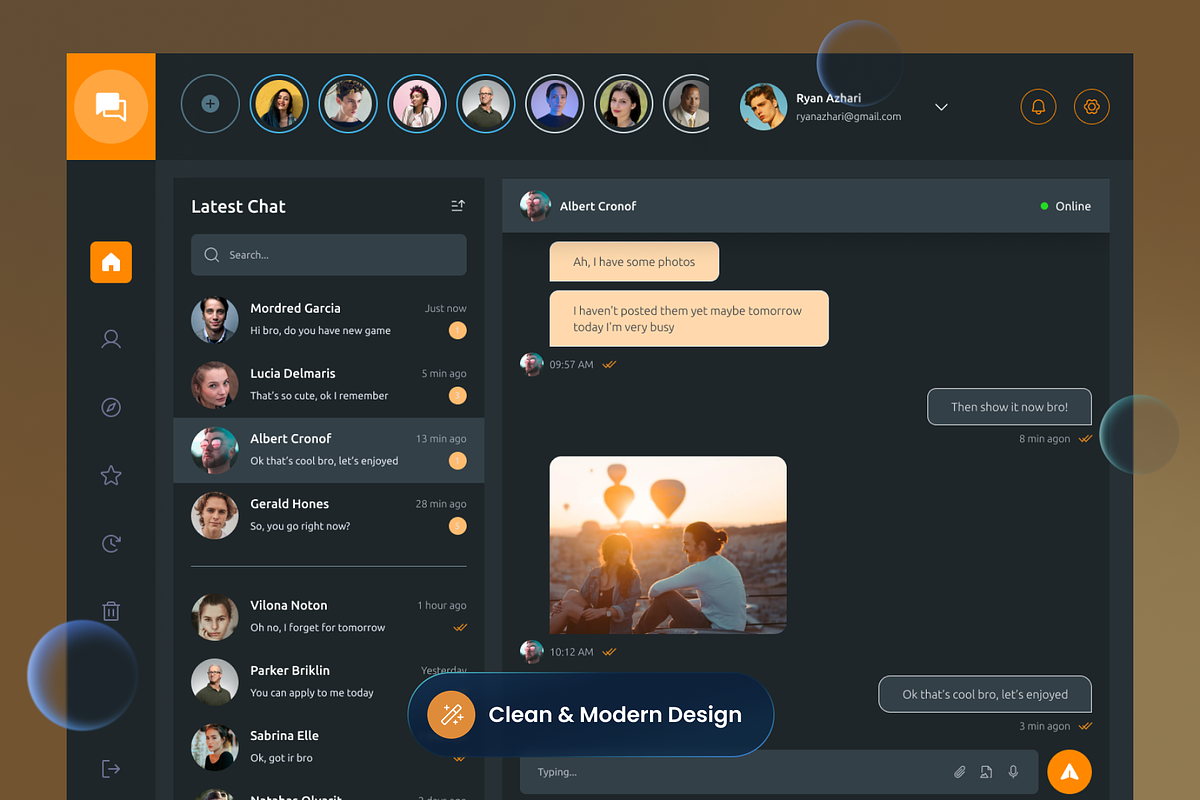Click the orange chat logo icon

point(111,106)
